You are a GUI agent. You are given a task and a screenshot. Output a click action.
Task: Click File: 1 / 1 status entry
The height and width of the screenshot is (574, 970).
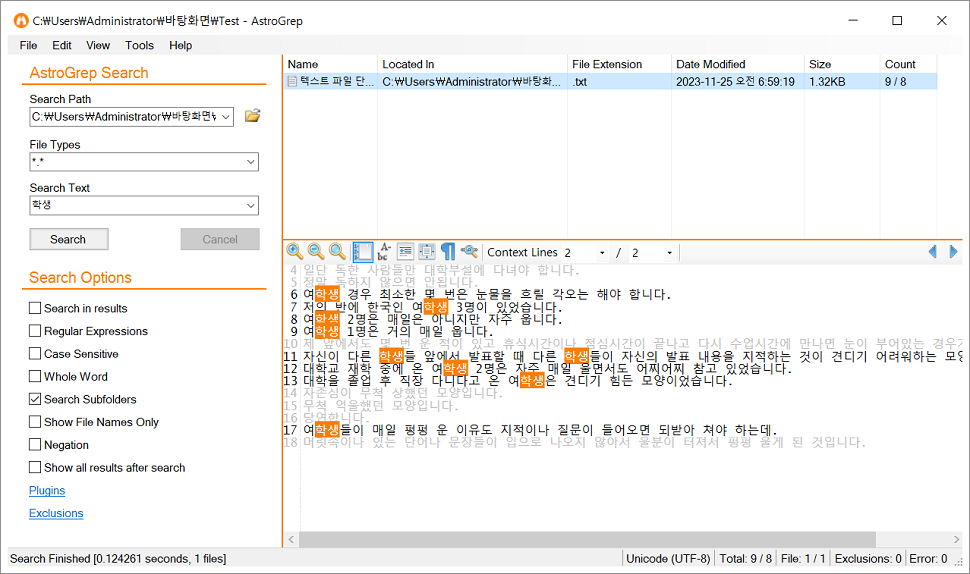point(803,559)
